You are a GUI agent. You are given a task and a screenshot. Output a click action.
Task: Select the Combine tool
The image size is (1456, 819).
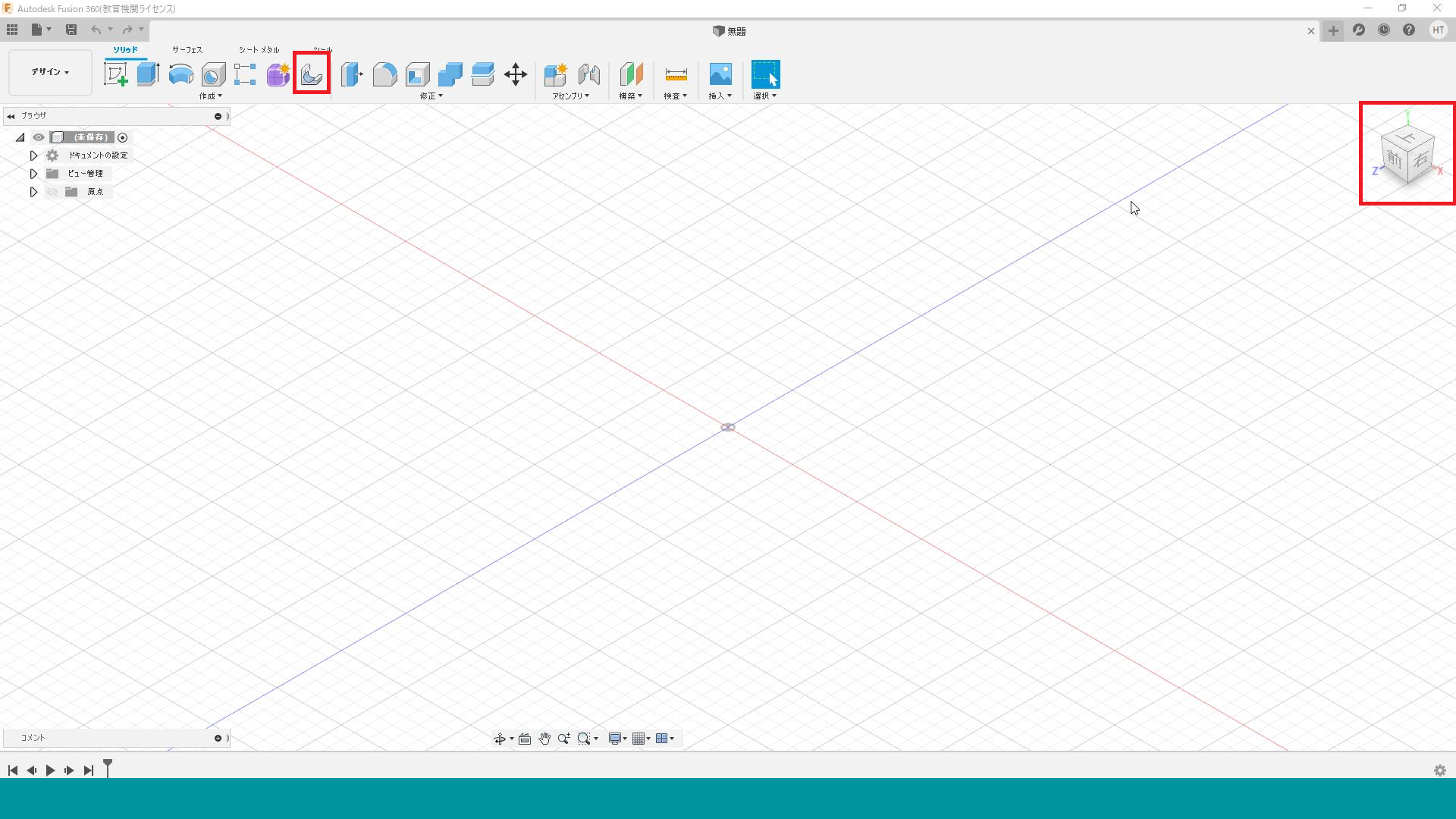[450, 74]
